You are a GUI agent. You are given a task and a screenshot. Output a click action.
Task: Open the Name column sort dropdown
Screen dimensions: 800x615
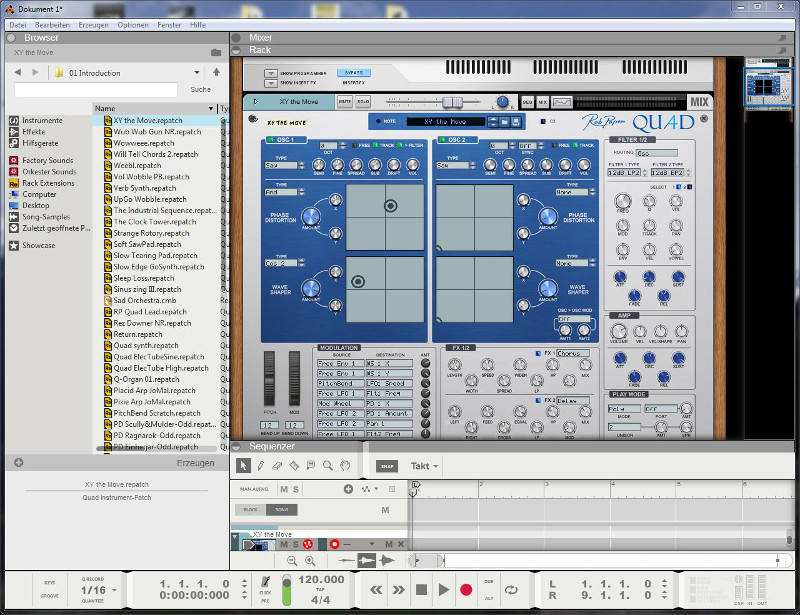(211, 109)
